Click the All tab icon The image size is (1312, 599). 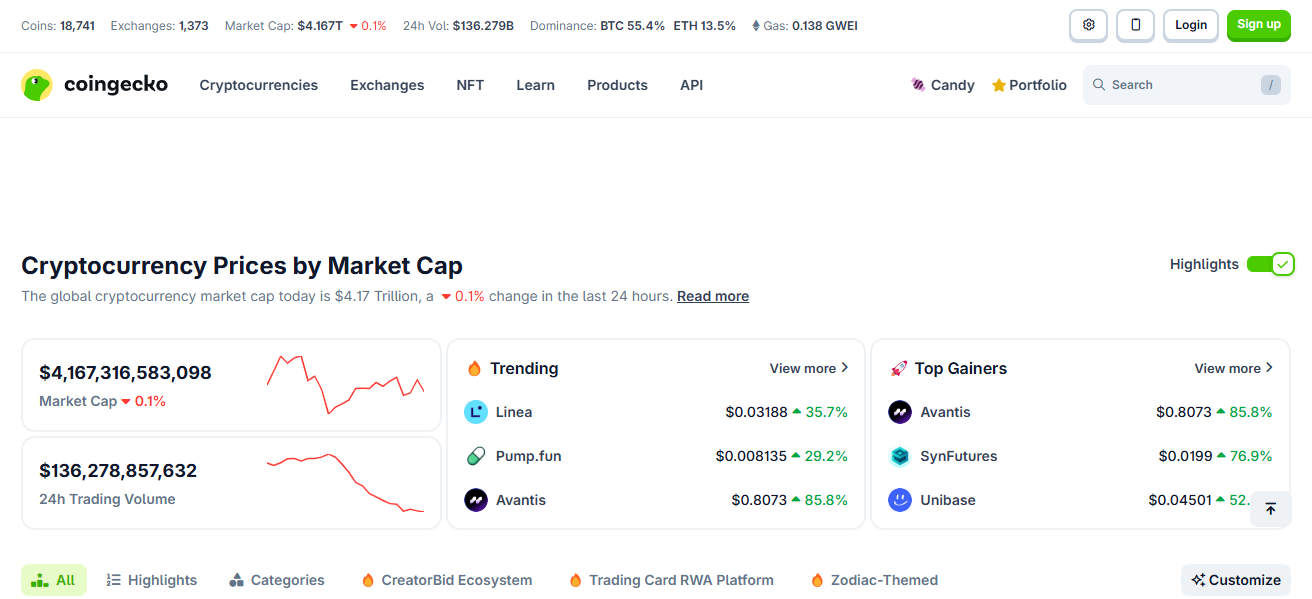click(x=40, y=580)
